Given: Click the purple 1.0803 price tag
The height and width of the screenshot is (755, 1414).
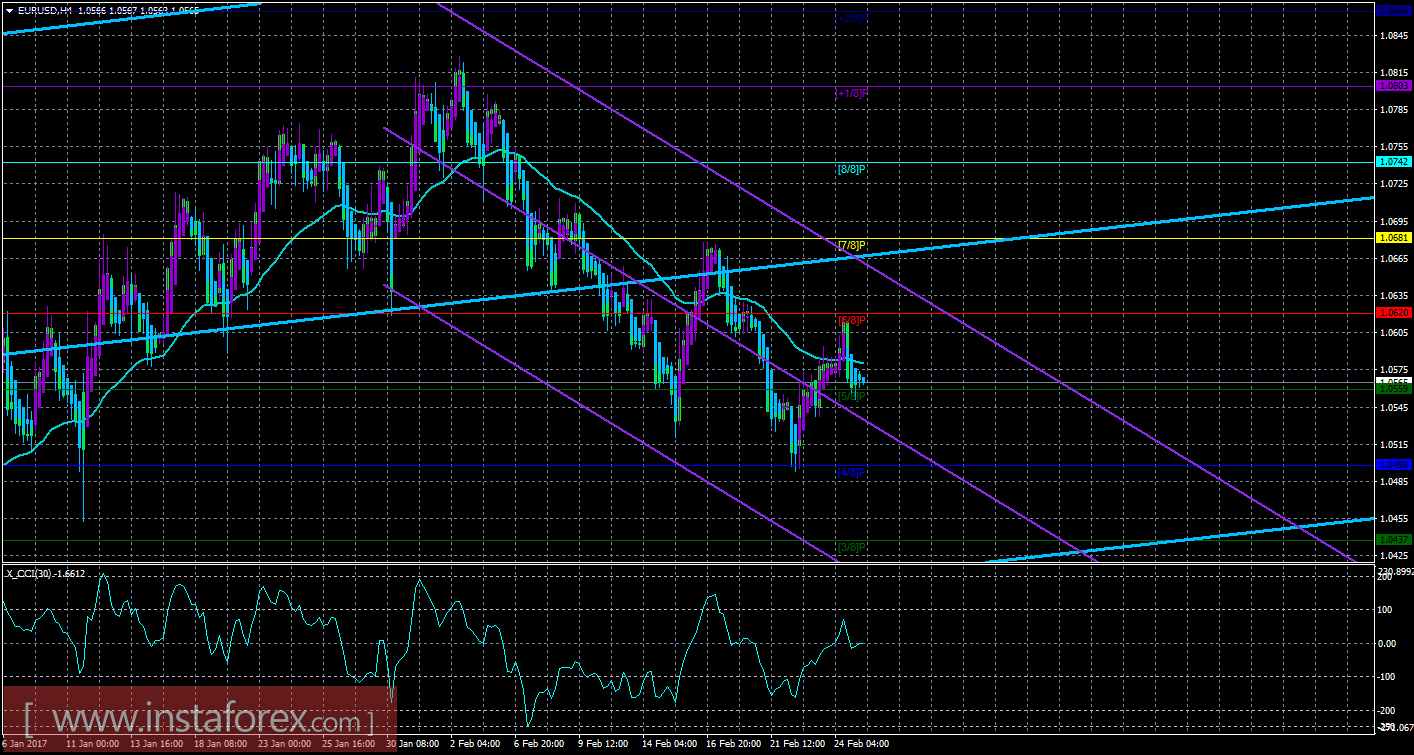Looking at the screenshot, I should 1394,86.
